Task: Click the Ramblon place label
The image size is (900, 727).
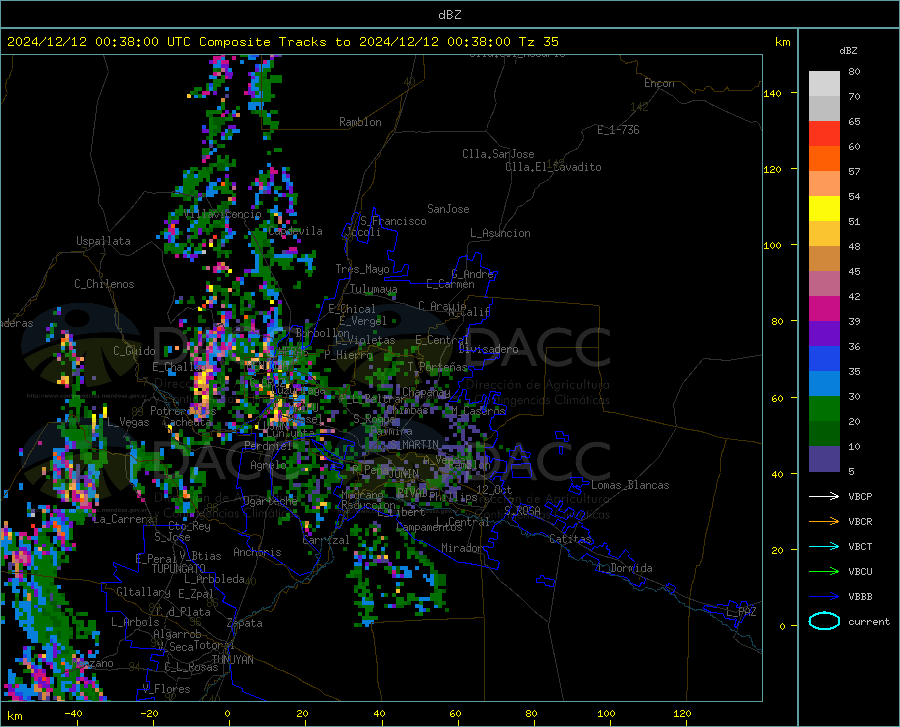Action: click(360, 122)
